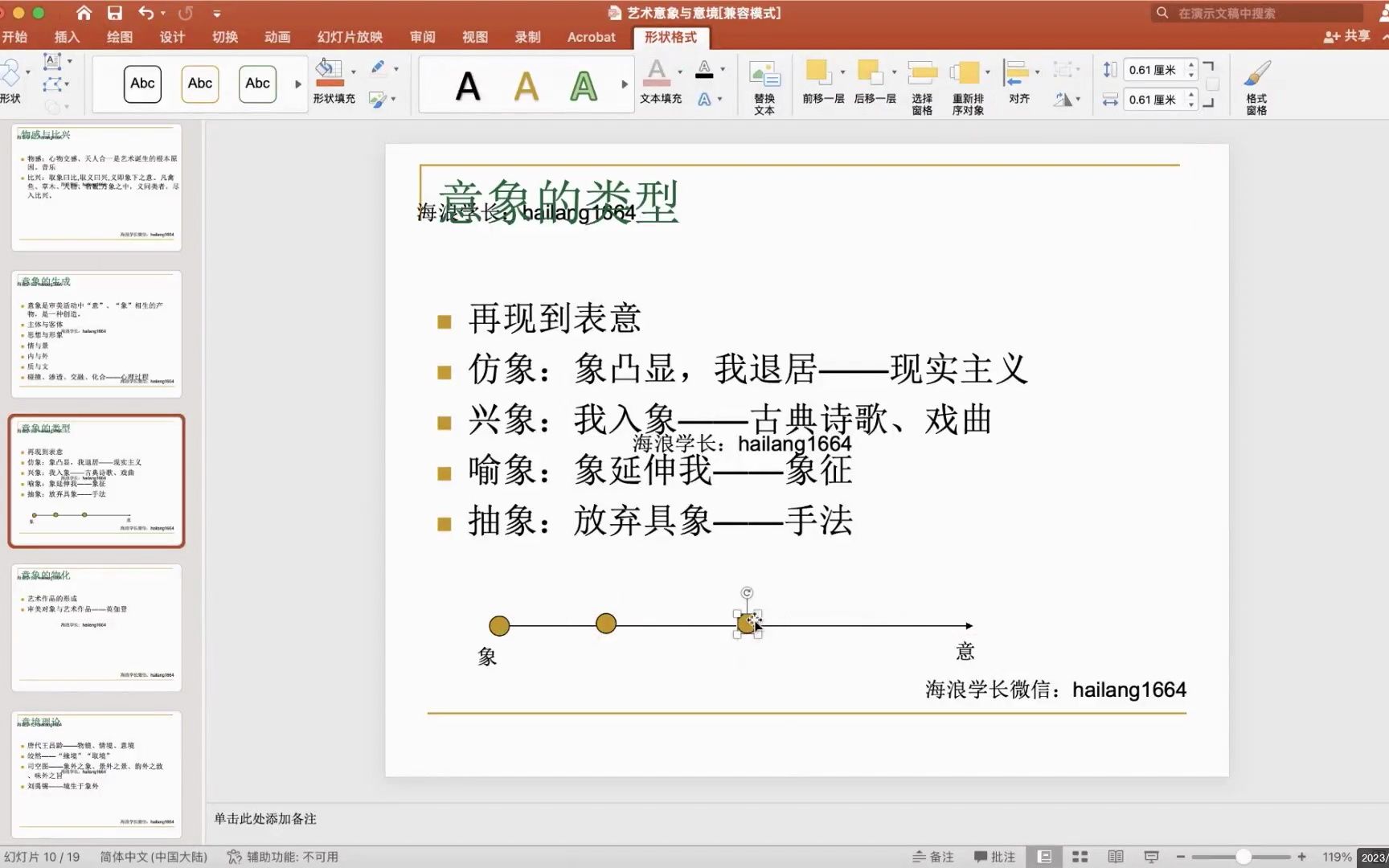Open the Shape Format (形状格式) tab

point(670,37)
